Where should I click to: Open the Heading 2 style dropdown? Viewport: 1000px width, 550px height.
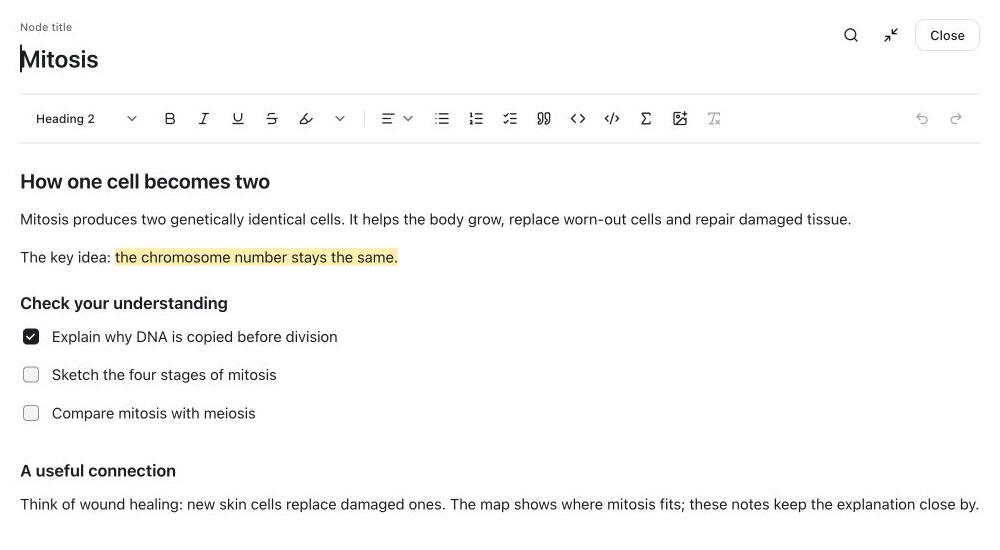[x=86, y=119]
